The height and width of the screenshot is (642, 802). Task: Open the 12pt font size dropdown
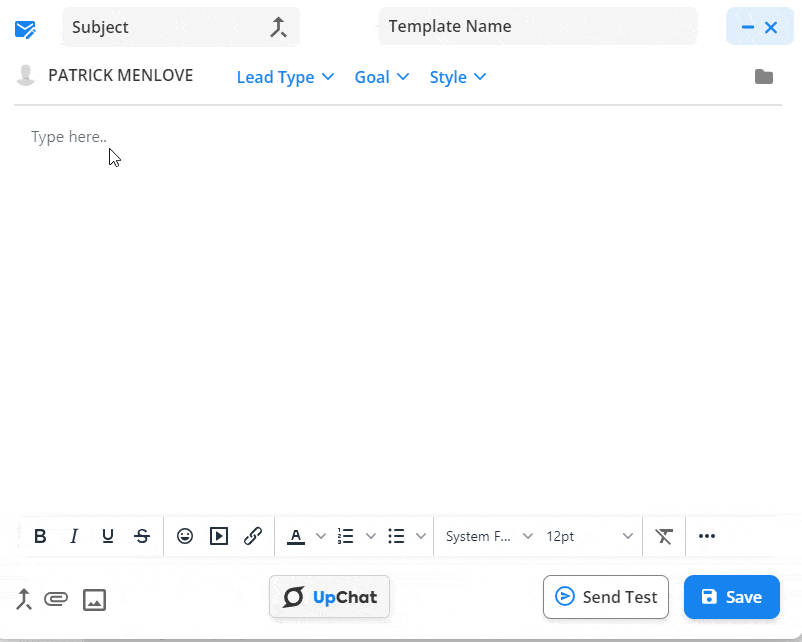pos(589,536)
